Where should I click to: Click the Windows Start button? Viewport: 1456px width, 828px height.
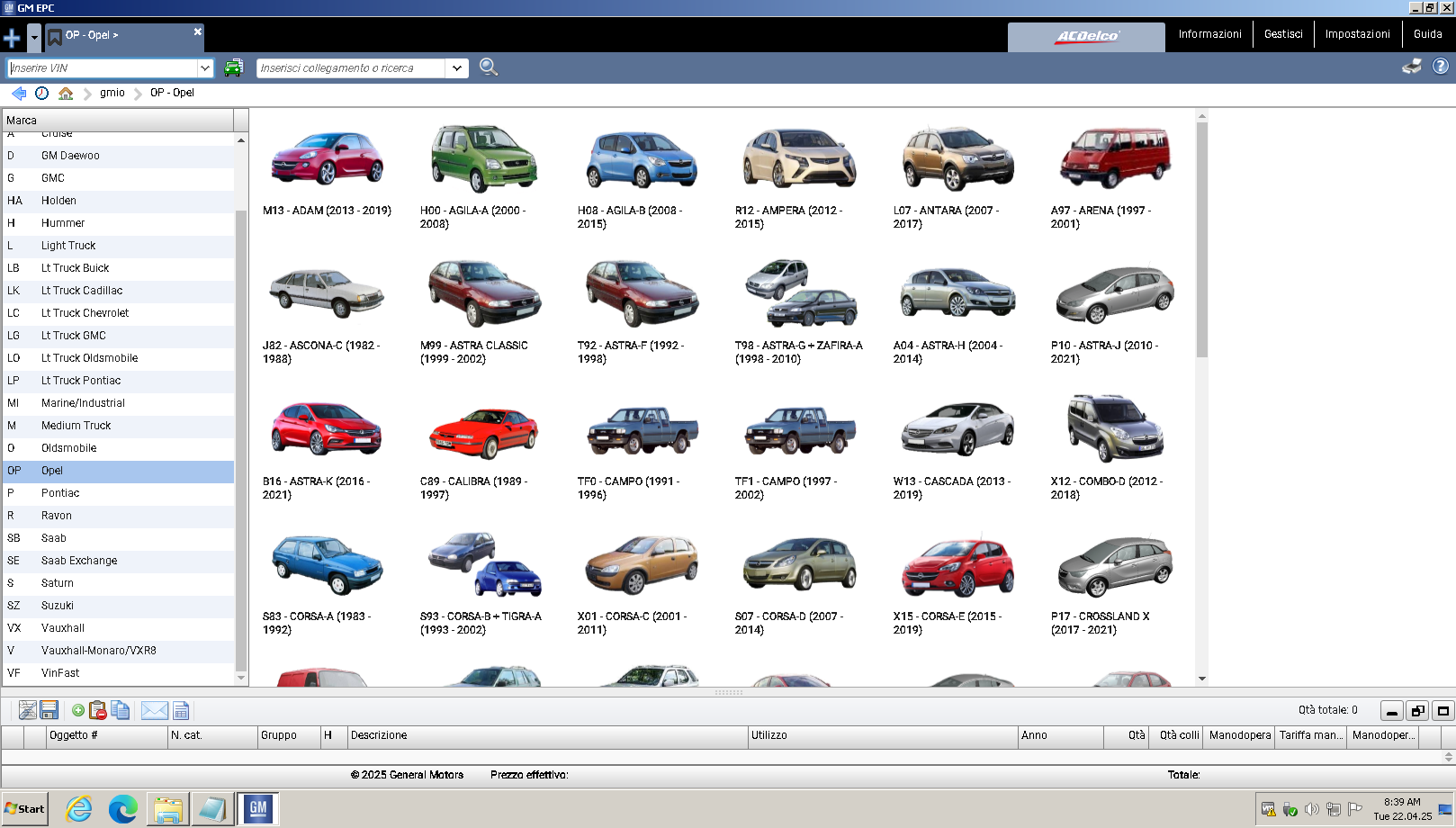[25, 809]
